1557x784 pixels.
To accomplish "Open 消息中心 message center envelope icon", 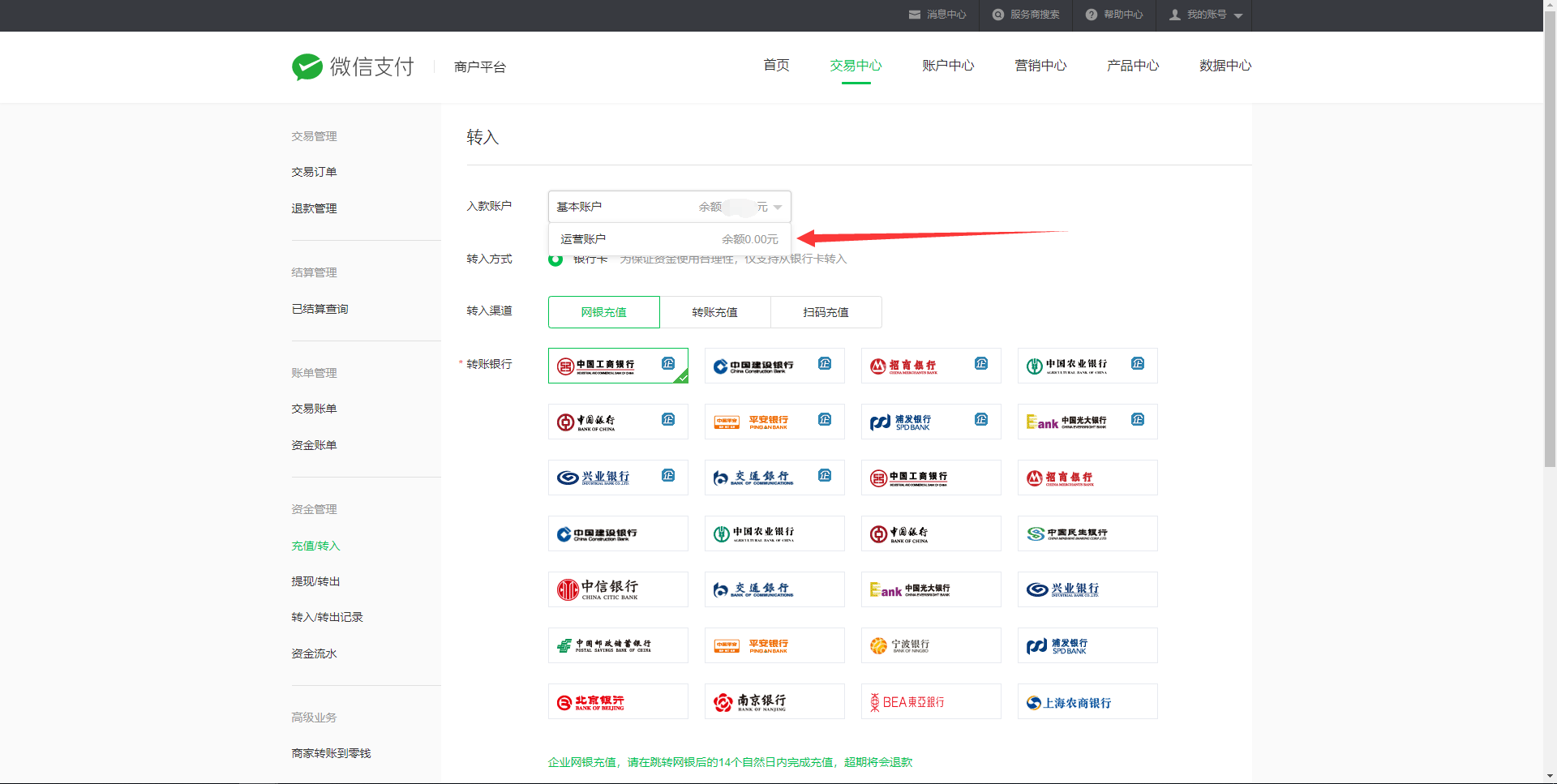I will click(915, 15).
